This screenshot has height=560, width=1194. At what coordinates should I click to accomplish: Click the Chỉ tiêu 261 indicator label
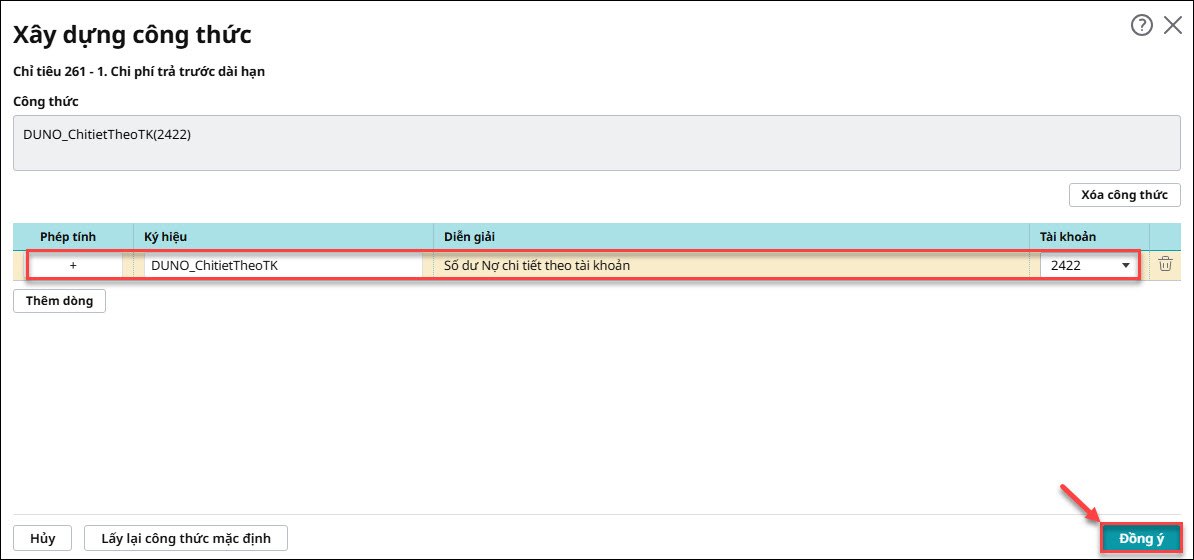click(138, 72)
